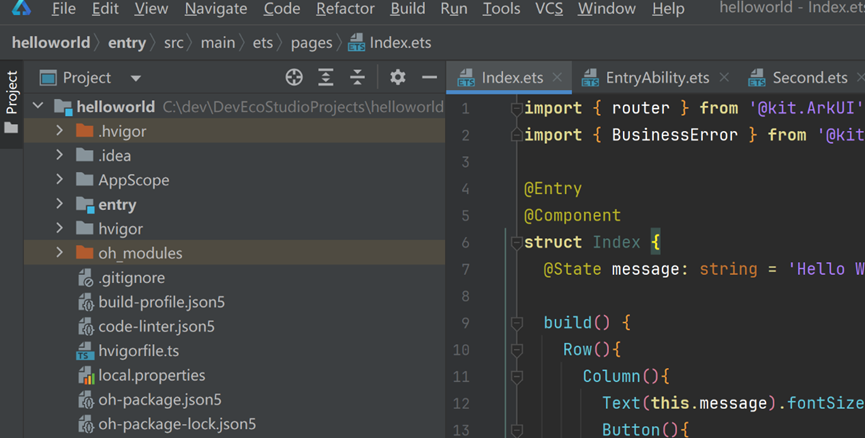This screenshot has width=865, height=438.
Task: Click the Project view window icon
Action: tap(48, 78)
